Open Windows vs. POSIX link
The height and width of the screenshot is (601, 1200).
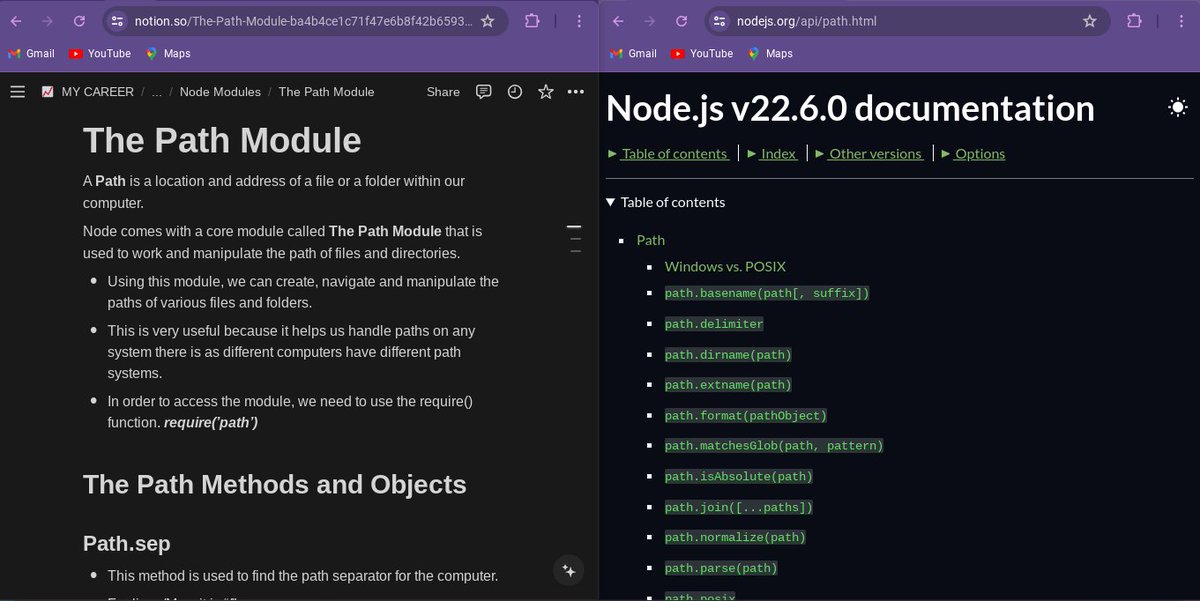tap(725, 266)
